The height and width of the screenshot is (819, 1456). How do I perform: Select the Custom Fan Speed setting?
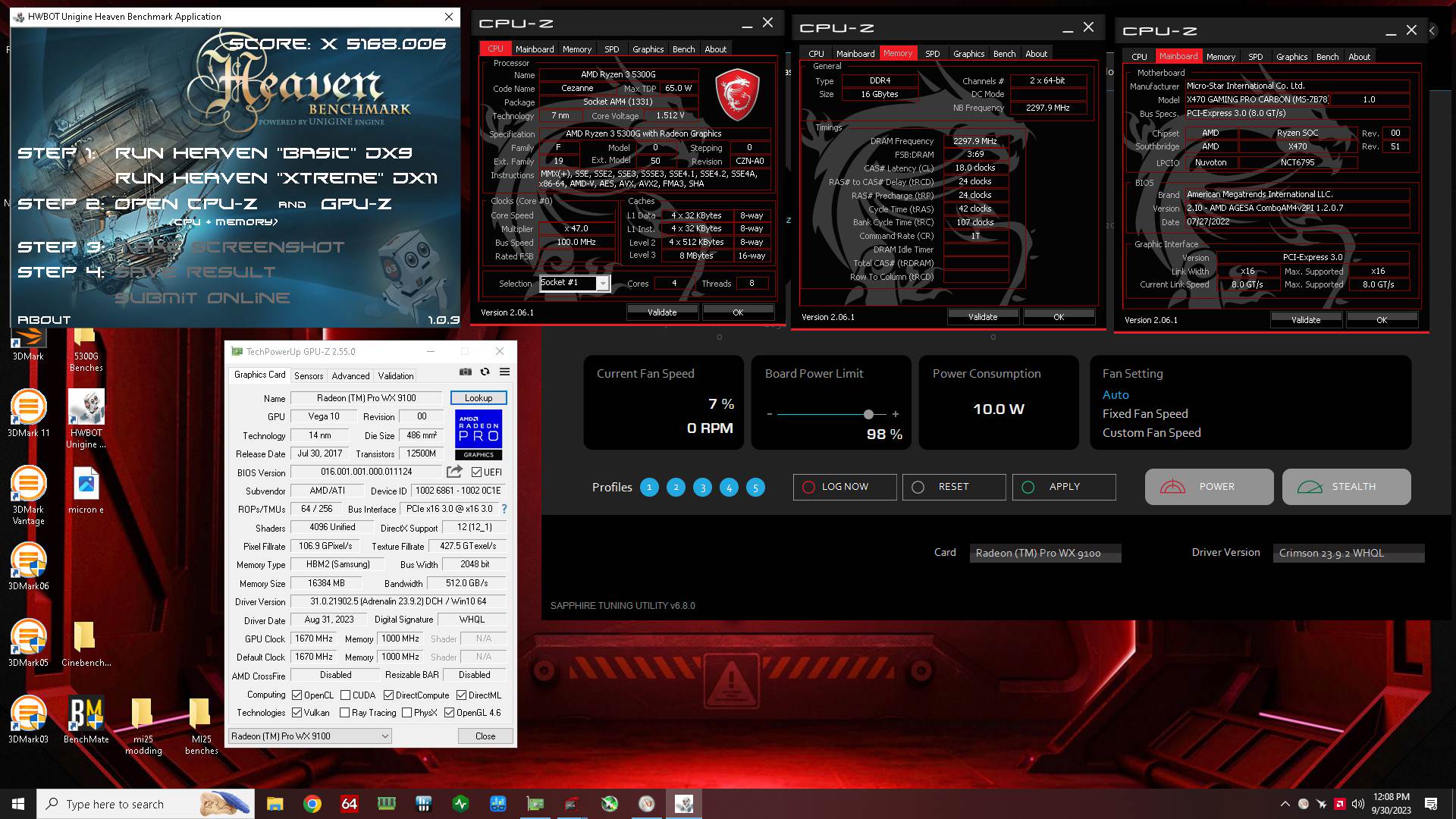tap(1151, 433)
